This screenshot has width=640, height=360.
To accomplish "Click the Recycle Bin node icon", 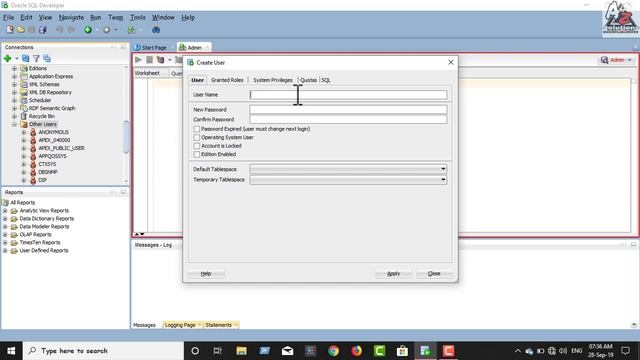I will pos(24,116).
